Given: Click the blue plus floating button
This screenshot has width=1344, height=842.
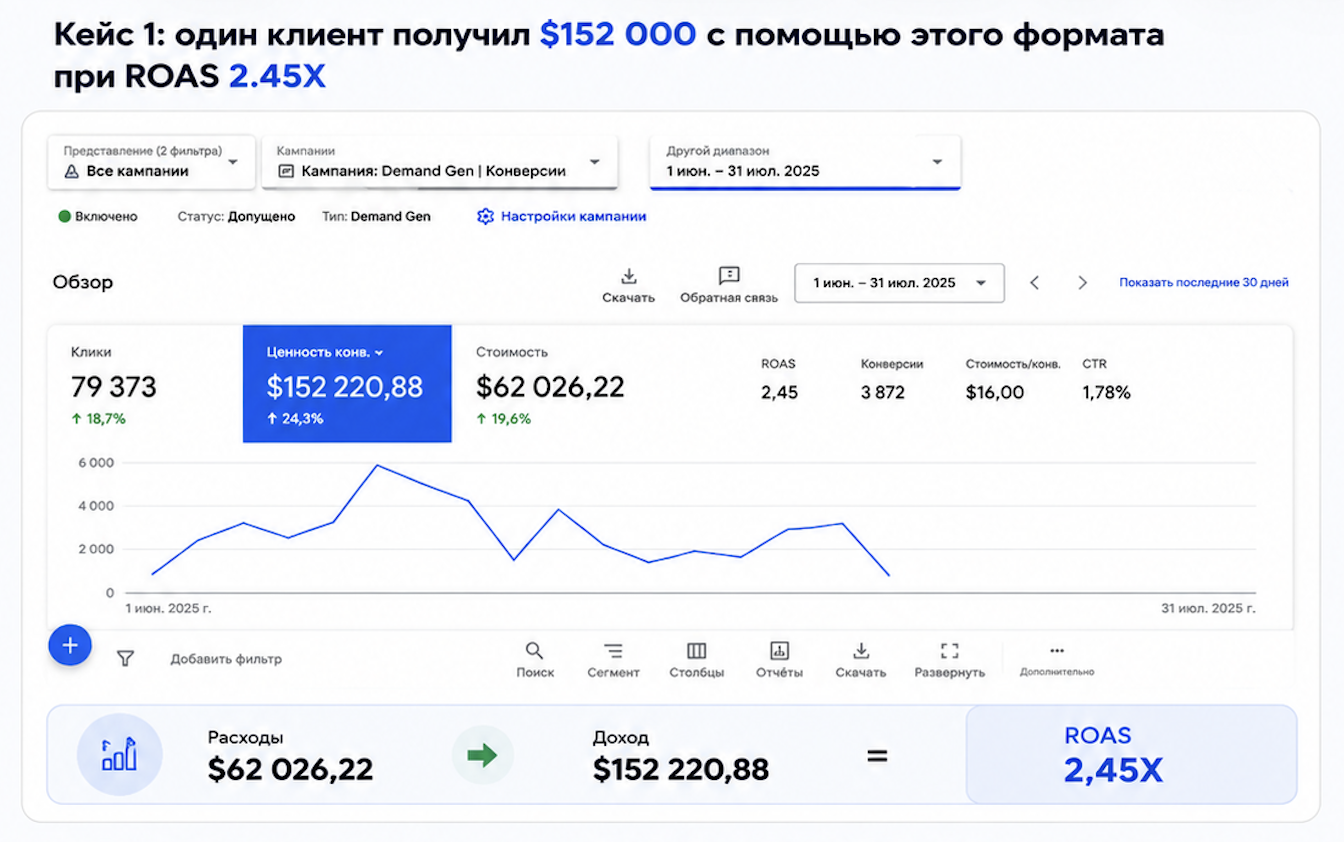Looking at the screenshot, I should (70, 646).
